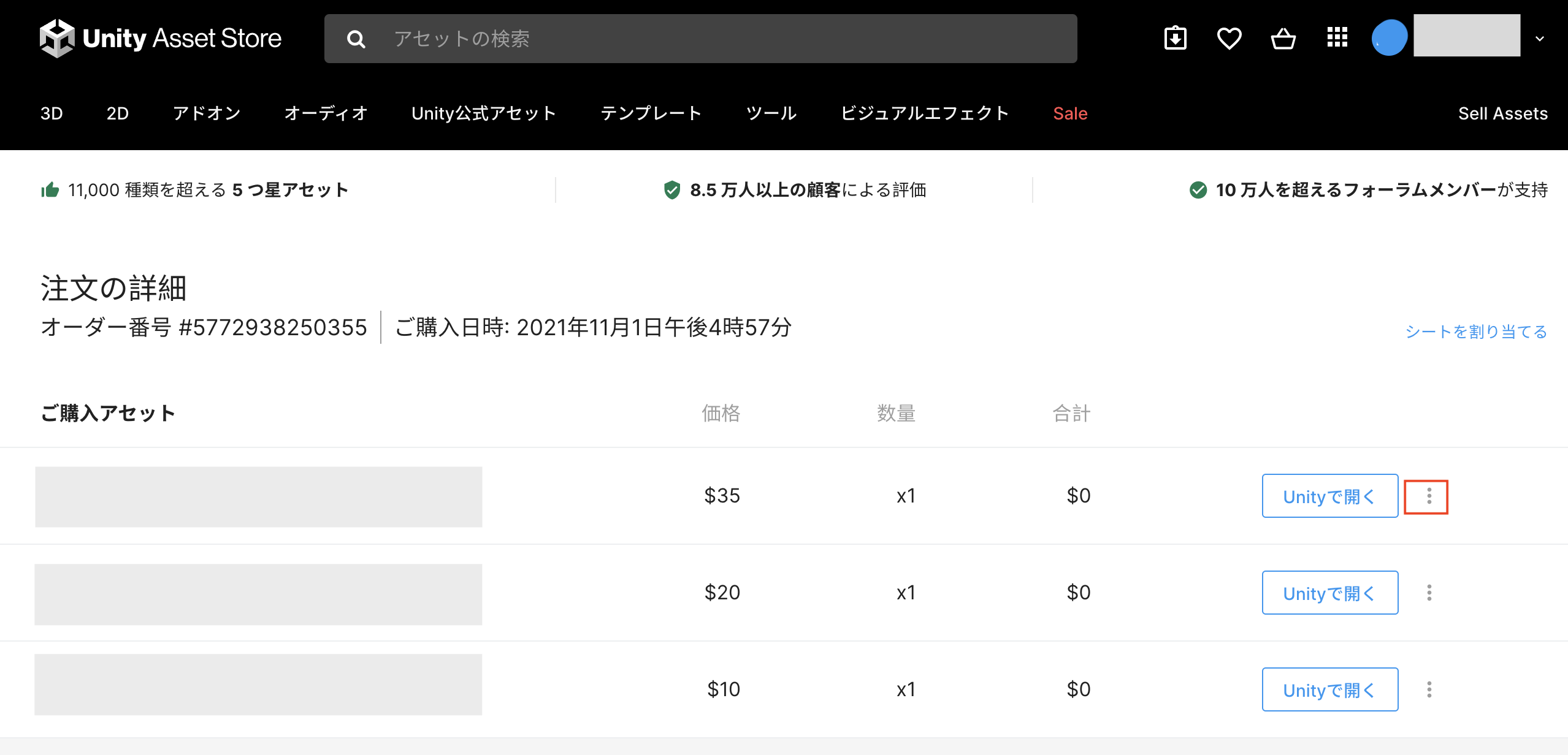The width and height of the screenshot is (1568, 755).
Task: Expand the account dropdown arrow
Action: (1540, 39)
